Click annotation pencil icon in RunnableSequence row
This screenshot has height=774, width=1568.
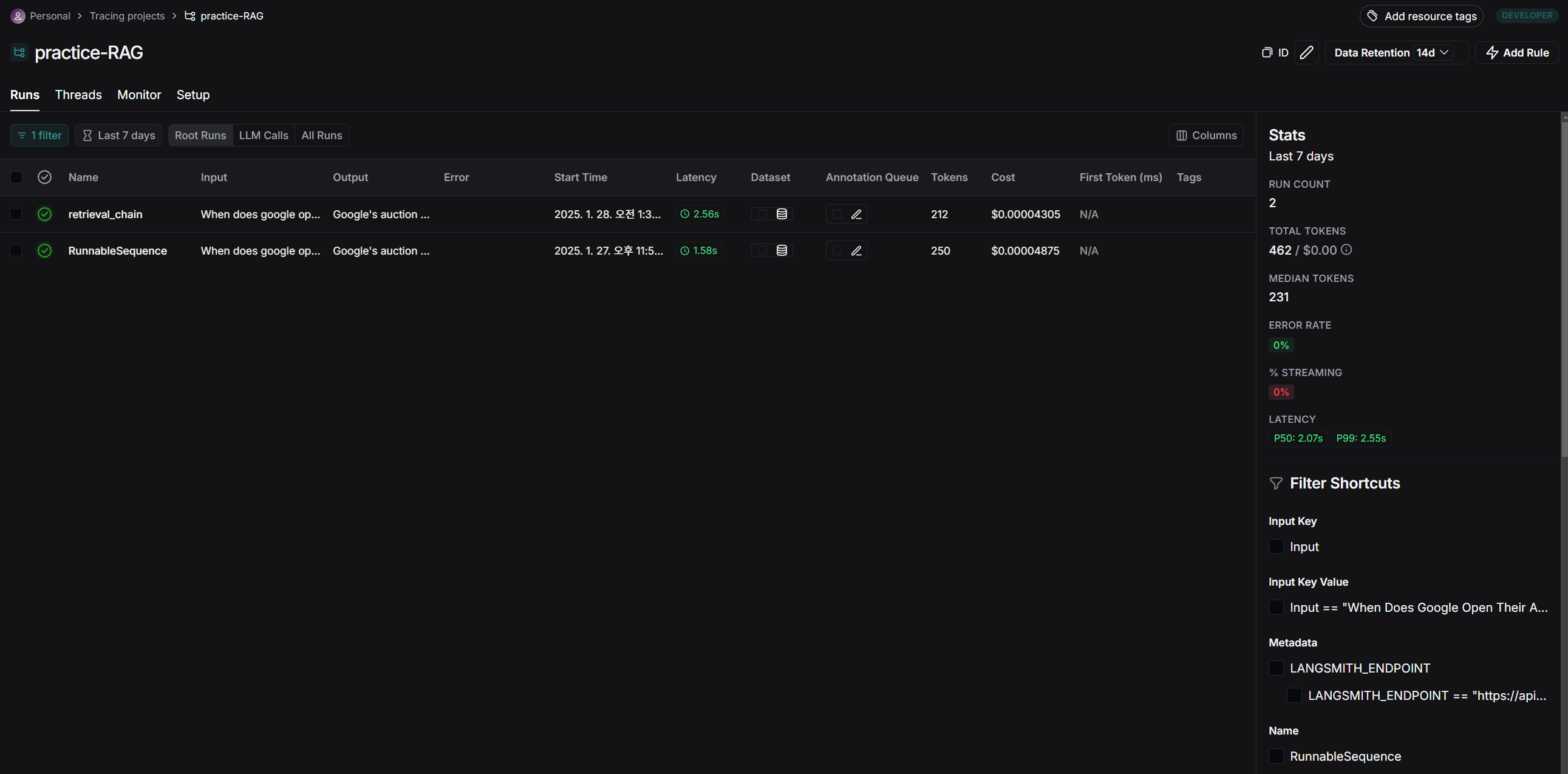click(x=856, y=250)
